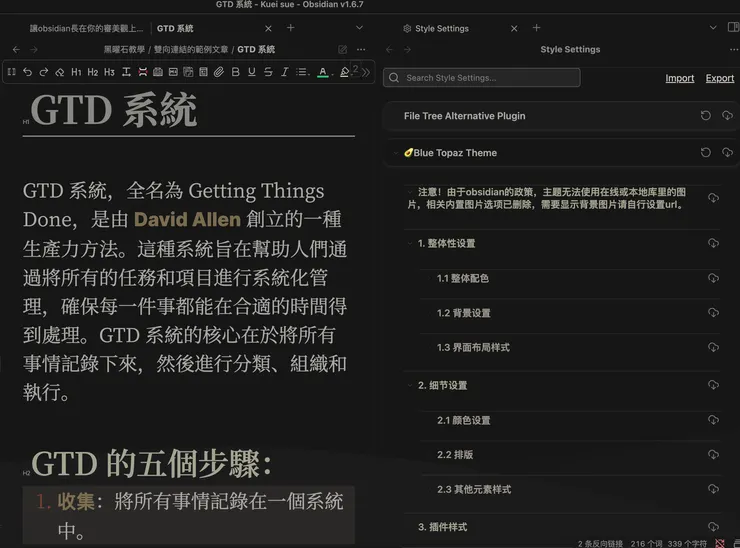
Task: Collapse the 1. 整体性设置 section
Action: pyautogui.click(x=410, y=243)
